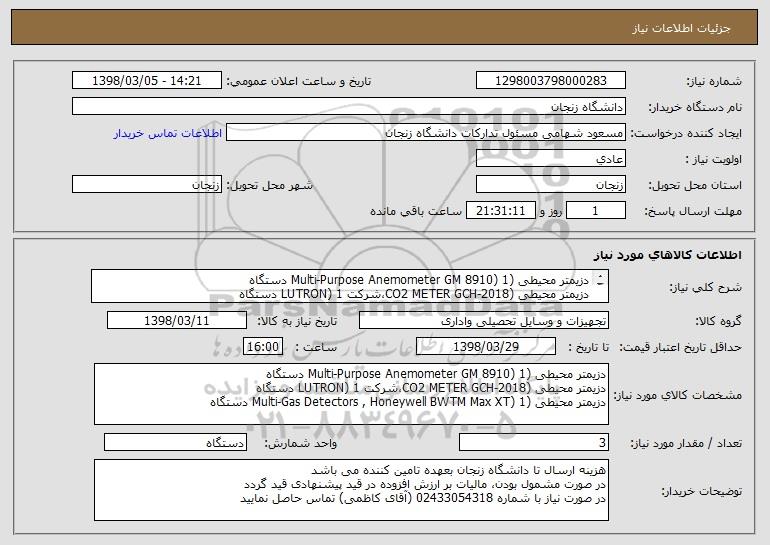770x545 pixels.
Task: Select the priority field عادی
Action: tap(550, 159)
